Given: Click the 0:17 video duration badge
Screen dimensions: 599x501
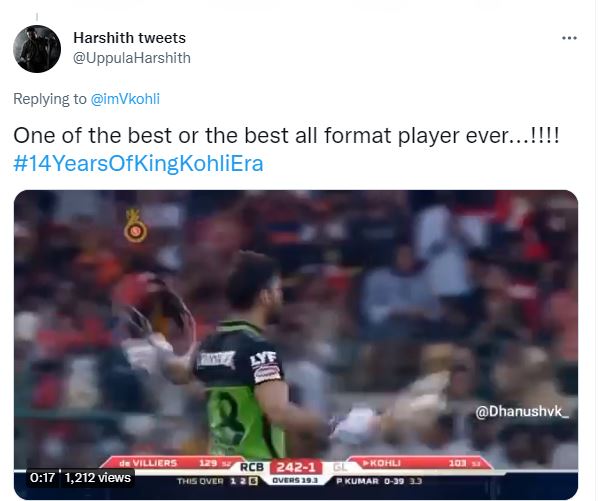Looking at the screenshot, I should point(42,478).
